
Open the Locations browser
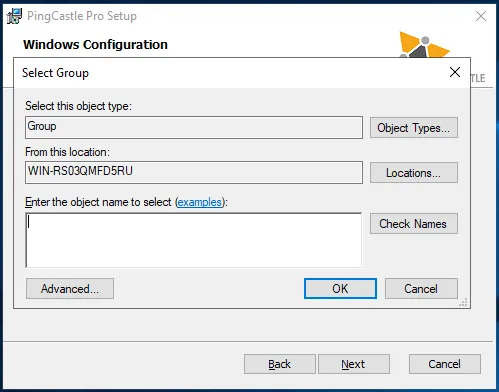click(x=414, y=173)
